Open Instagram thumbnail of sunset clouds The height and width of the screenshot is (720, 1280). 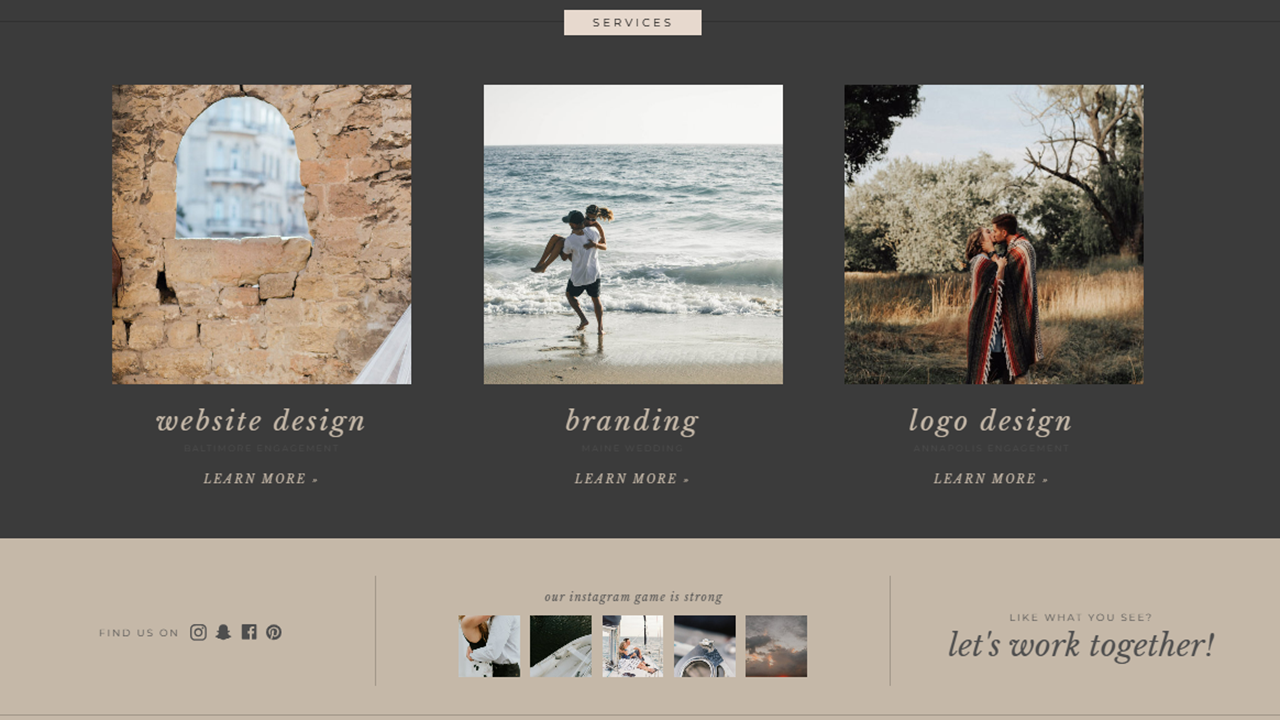(x=776, y=646)
